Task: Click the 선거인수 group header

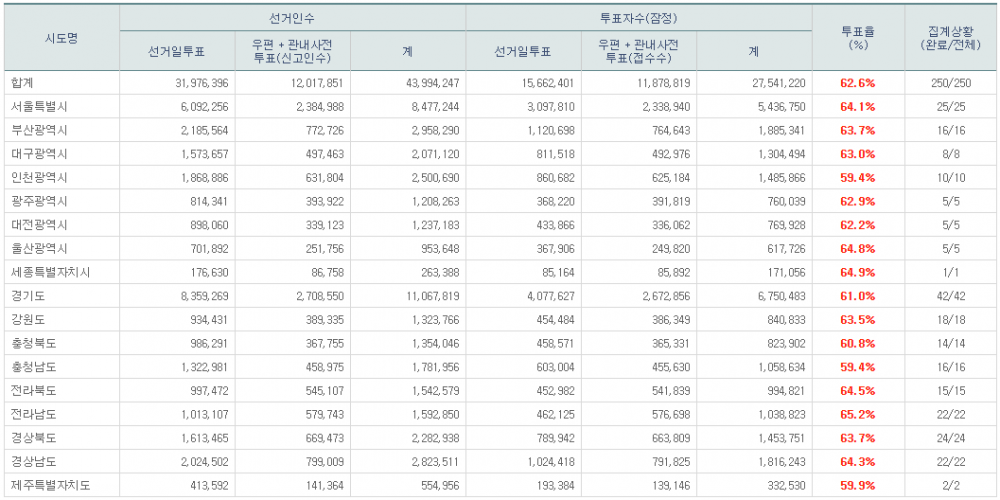Action: [x=293, y=18]
